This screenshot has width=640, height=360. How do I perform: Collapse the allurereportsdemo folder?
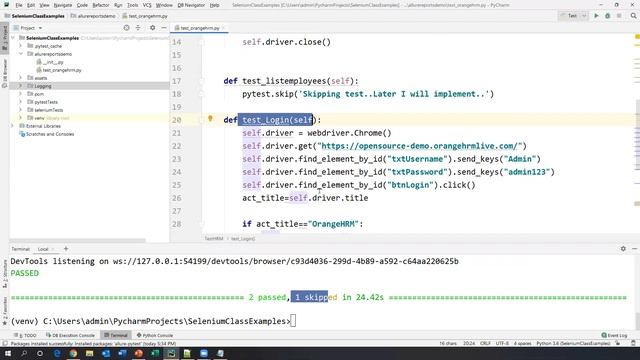pos(20,54)
